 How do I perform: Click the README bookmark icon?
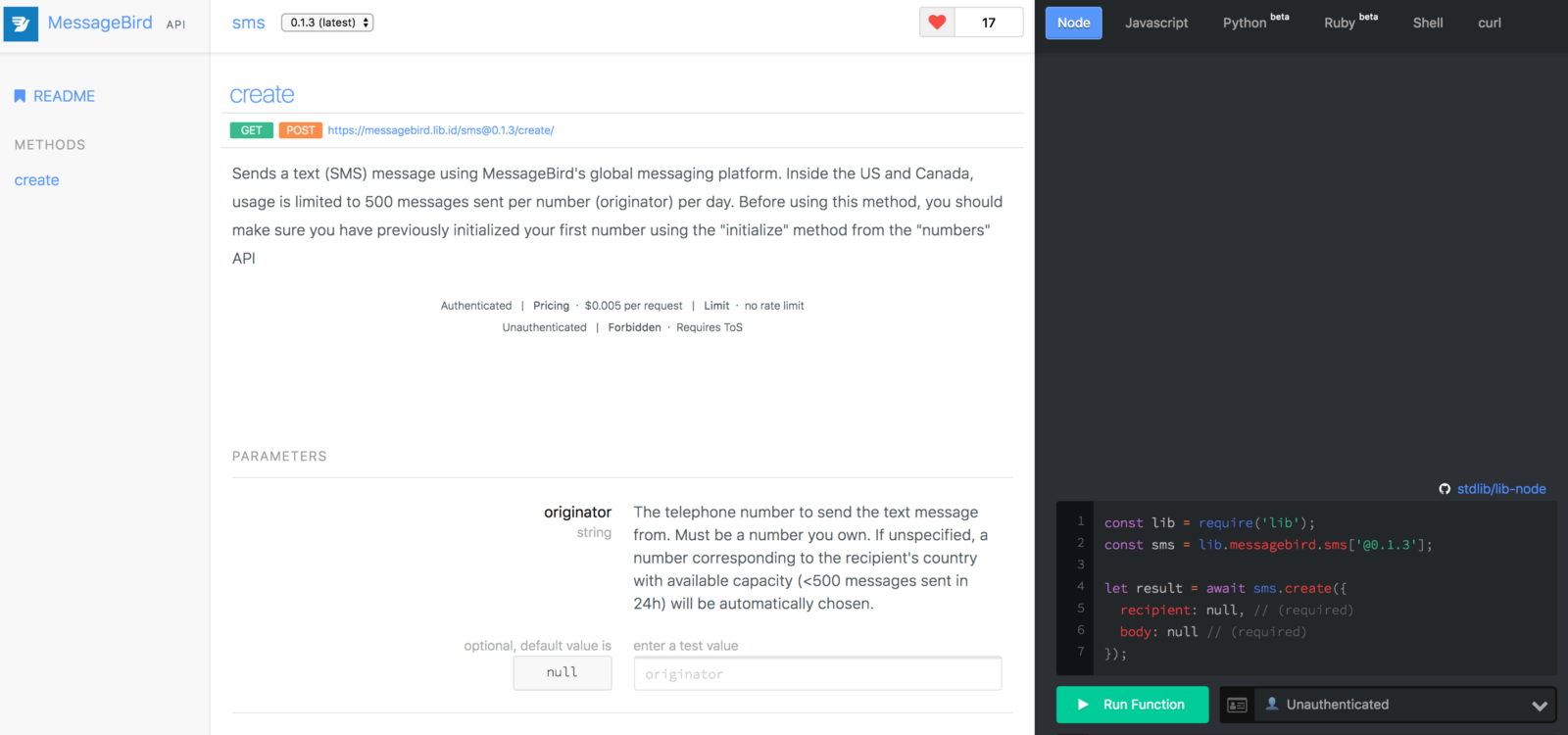20,96
